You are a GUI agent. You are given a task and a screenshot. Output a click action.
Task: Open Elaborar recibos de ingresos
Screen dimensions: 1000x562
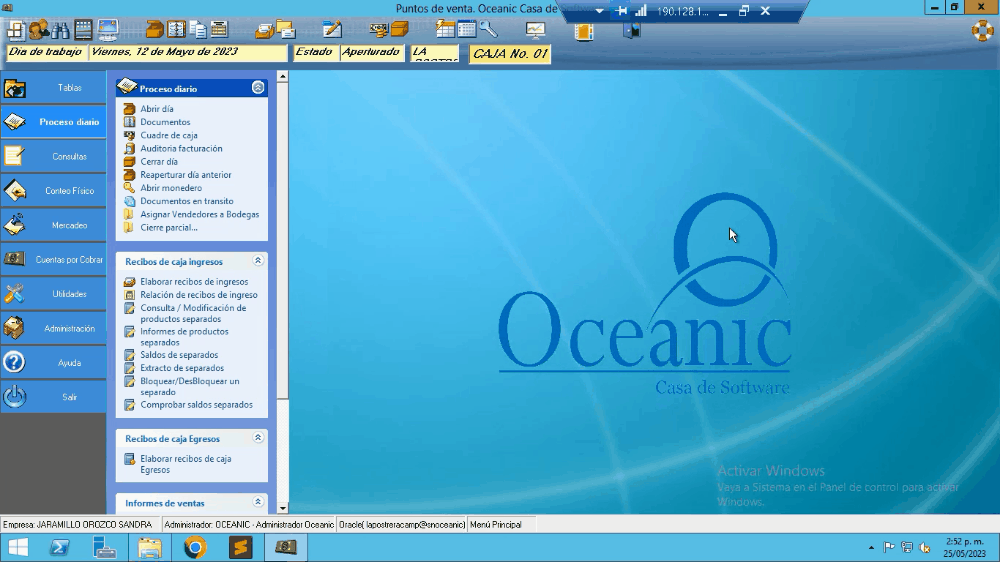point(193,282)
